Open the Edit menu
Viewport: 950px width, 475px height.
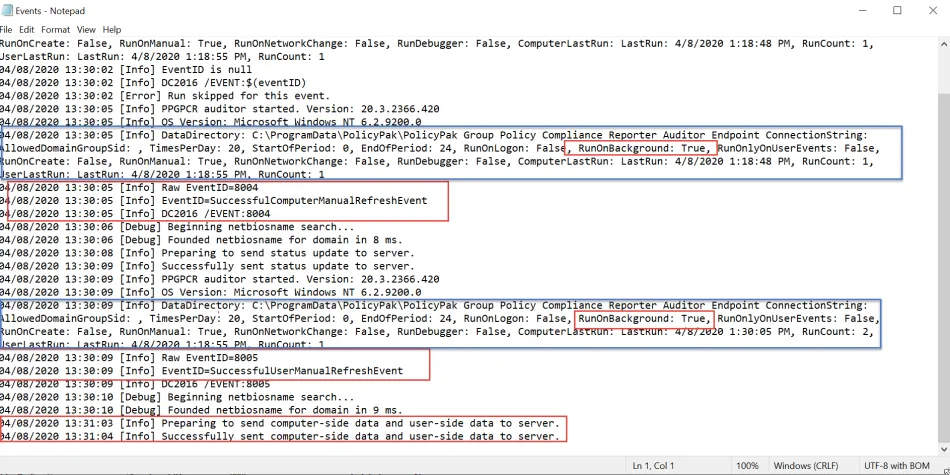click(26, 30)
